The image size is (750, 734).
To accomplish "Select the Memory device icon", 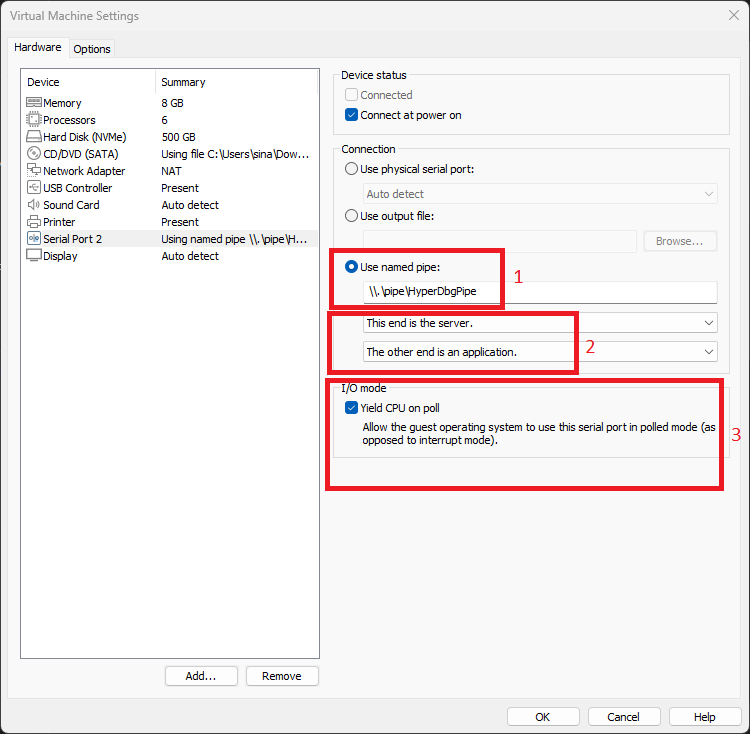I will coord(33,102).
